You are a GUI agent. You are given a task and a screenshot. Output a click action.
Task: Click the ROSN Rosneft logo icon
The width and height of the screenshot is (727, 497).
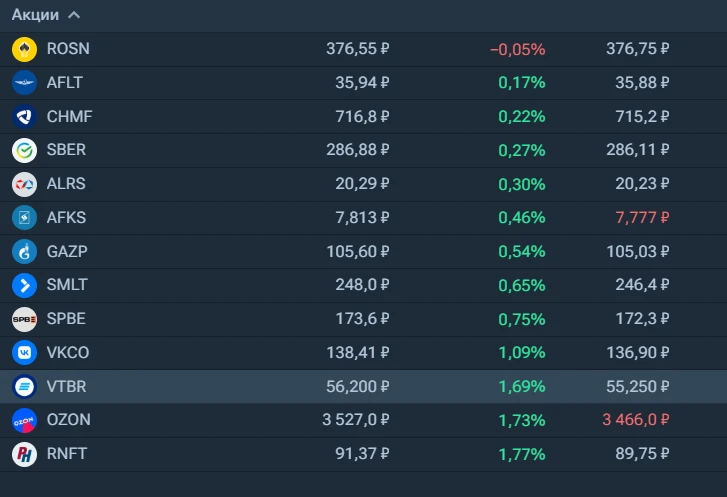coord(24,49)
